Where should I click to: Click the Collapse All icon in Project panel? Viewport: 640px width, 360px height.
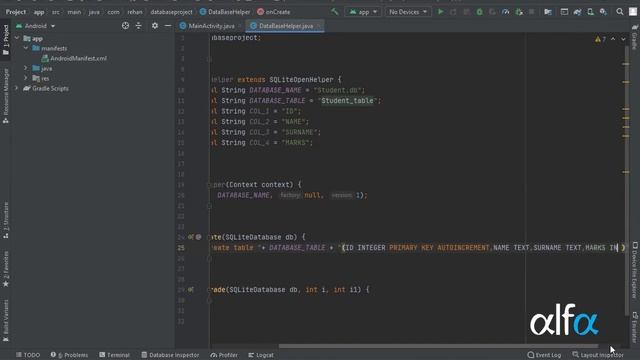139,26
